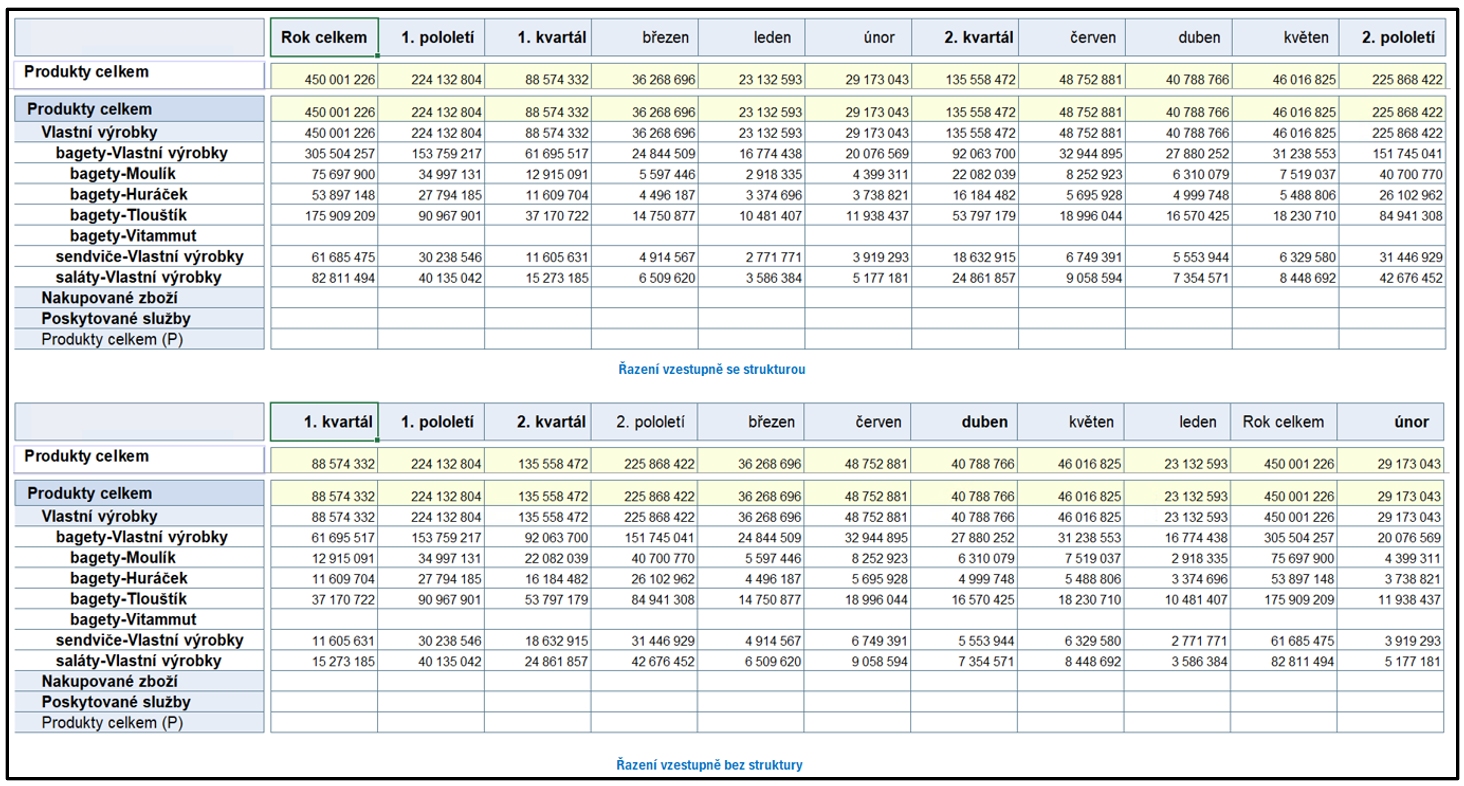Image resolution: width=1464 pixels, height=786 pixels.
Task: Click the únor header in bottom table
Action: point(1391,422)
